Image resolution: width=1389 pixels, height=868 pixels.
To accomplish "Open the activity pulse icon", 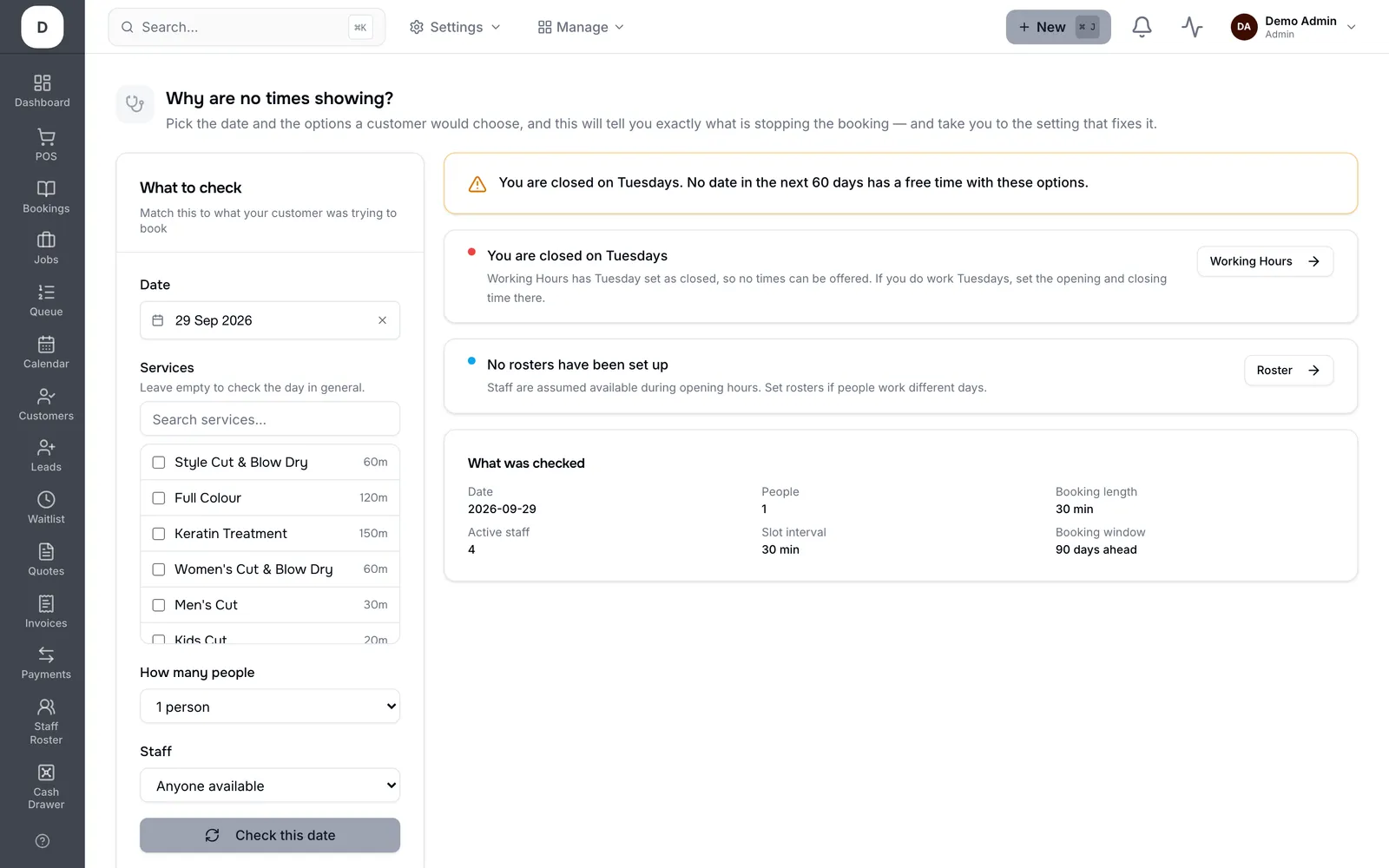I will pyautogui.click(x=1192, y=27).
